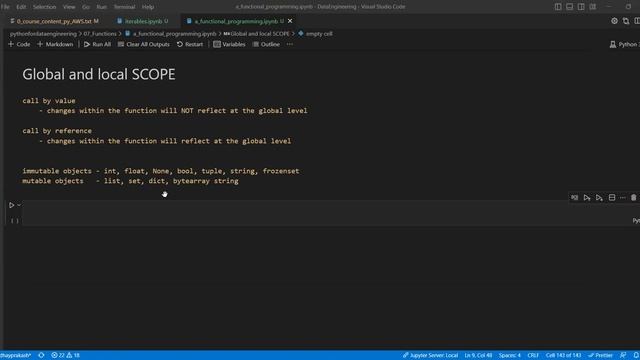
Task: Show the notebook Outline
Action: tap(266, 44)
